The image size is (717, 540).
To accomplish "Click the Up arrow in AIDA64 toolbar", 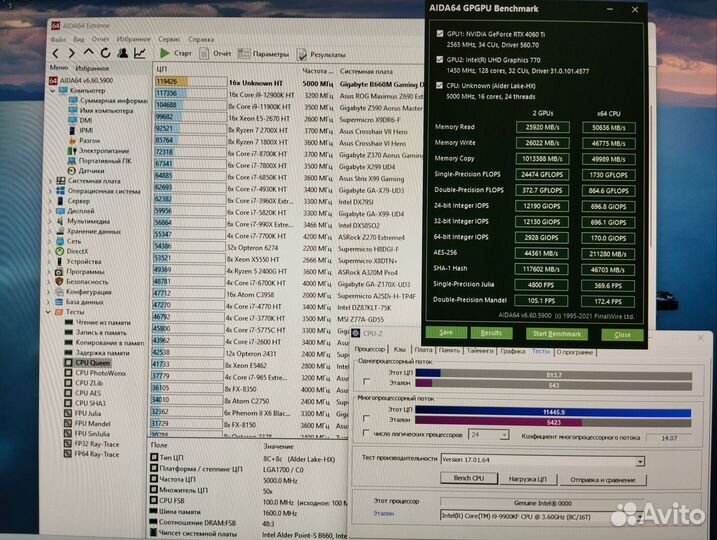I will click(x=88, y=53).
